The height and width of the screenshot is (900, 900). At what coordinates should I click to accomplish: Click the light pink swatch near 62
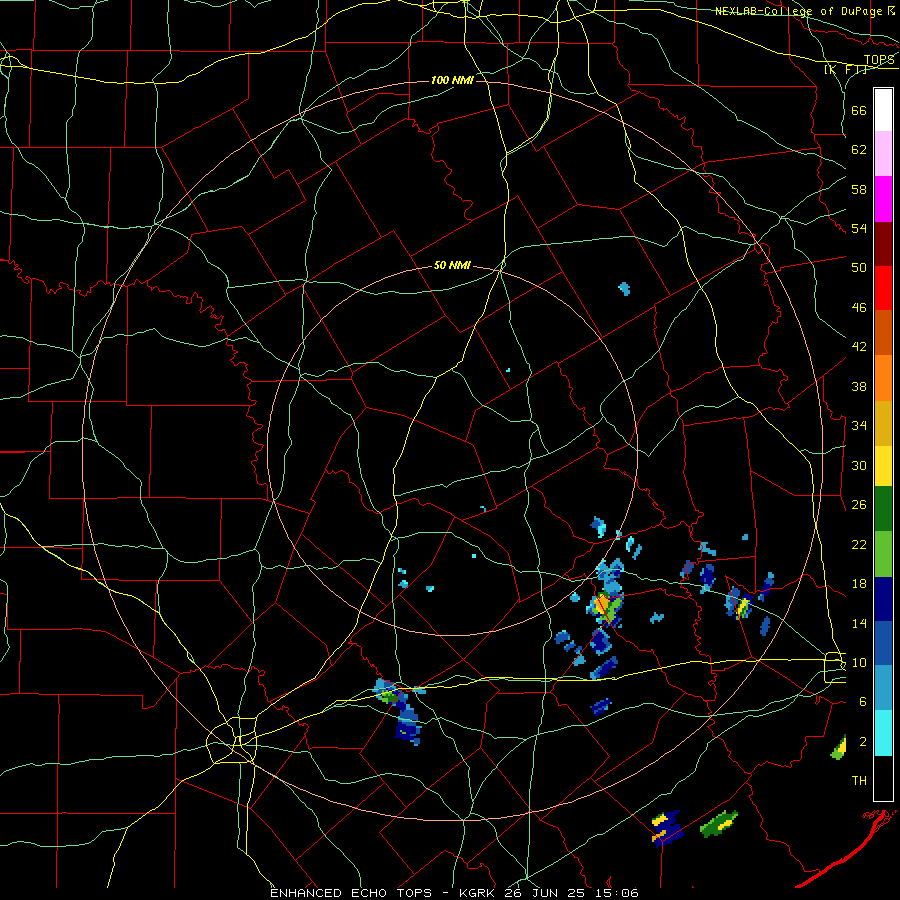tap(883, 153)
